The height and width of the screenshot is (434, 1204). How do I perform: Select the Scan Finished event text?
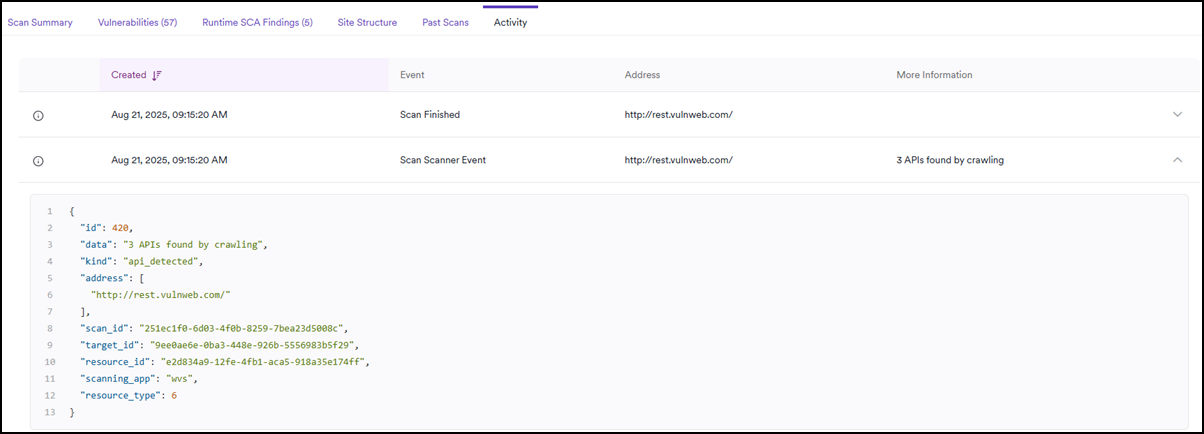point(430,115)
